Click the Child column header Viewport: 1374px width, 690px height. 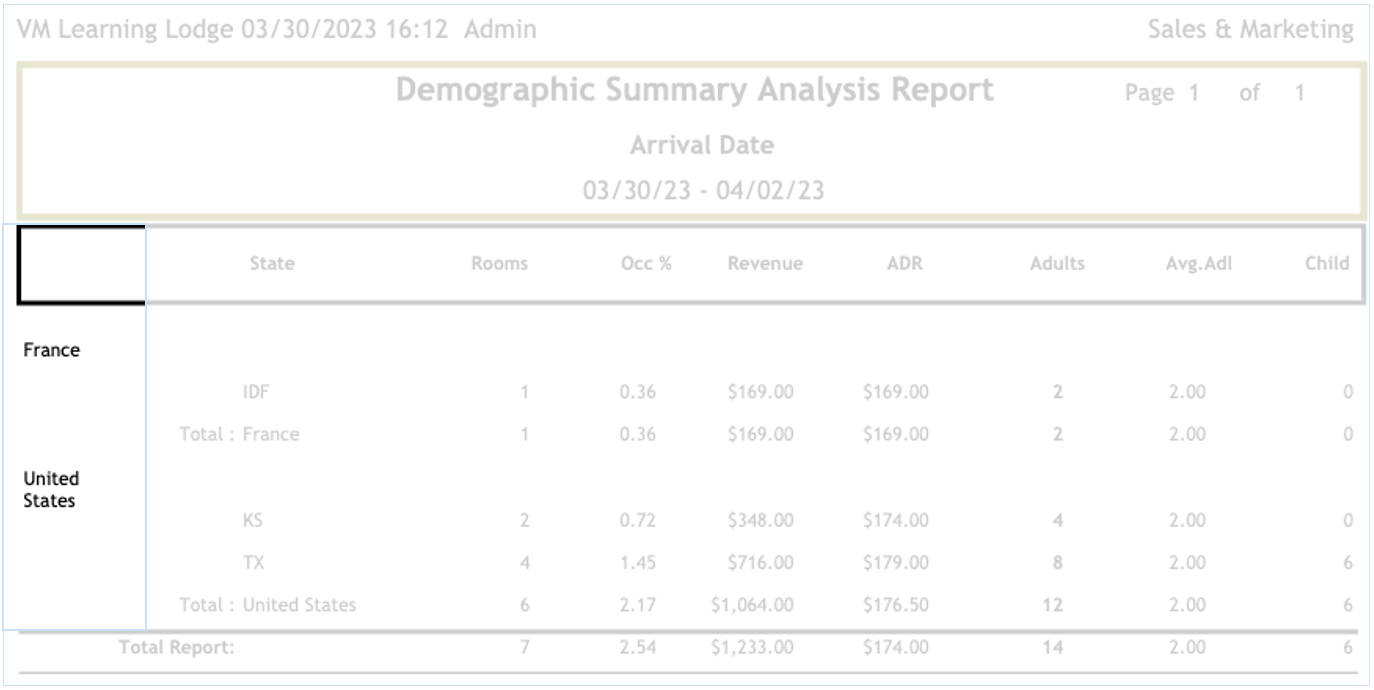[x=1326, y=264]
